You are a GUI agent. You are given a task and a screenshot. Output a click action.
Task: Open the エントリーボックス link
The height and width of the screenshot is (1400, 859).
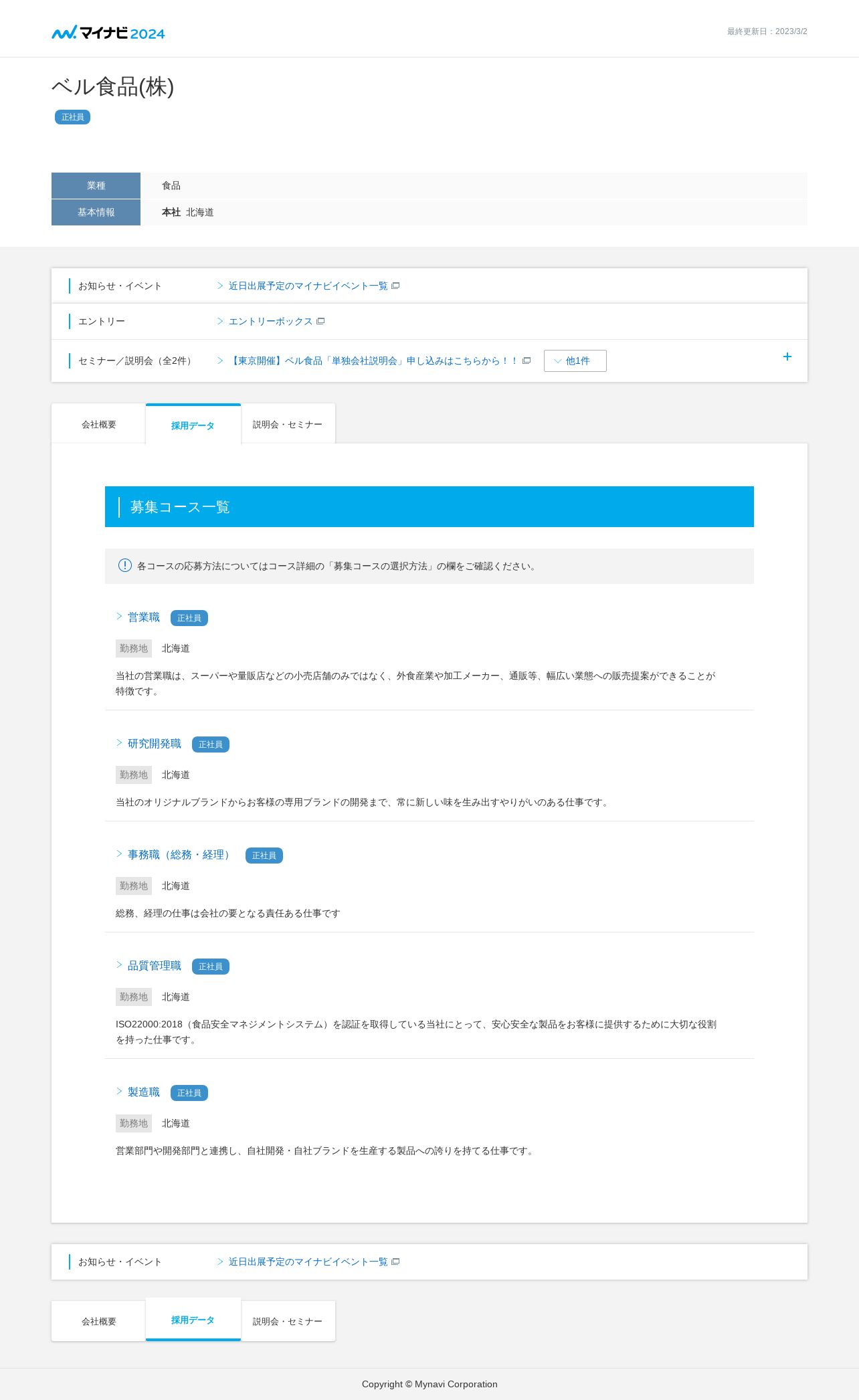tap(270, 321)
